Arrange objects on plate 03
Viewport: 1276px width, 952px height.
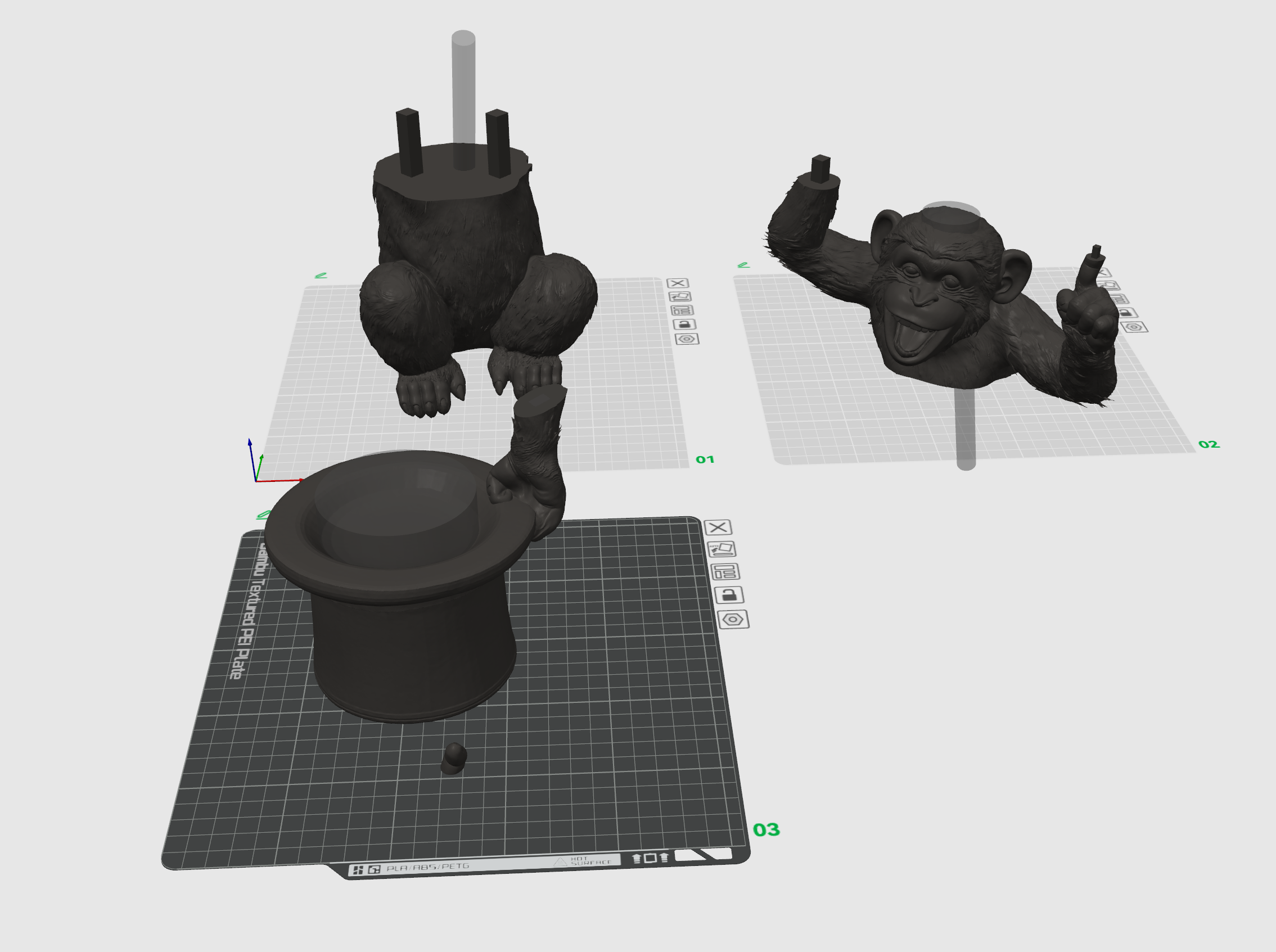coord(725,572)
